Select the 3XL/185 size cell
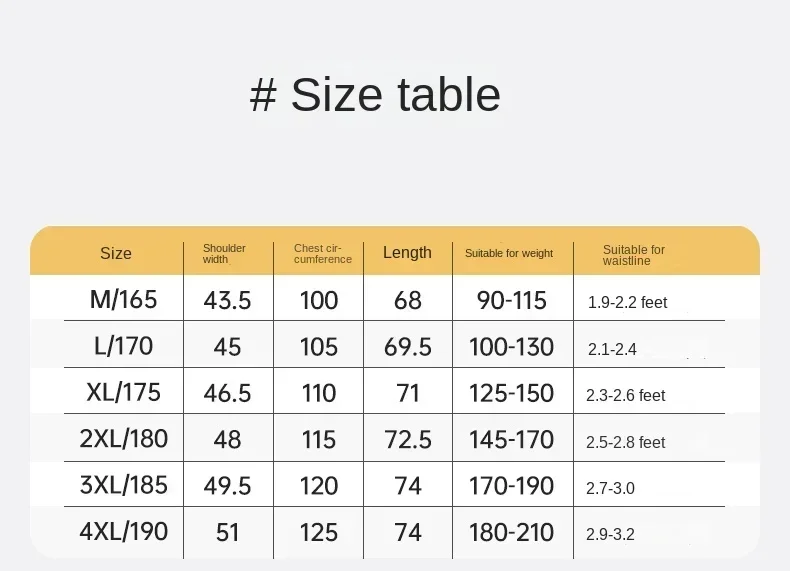The width and height of the screenshot is (790, 571). pyautogui.click(x=124, y=486)
